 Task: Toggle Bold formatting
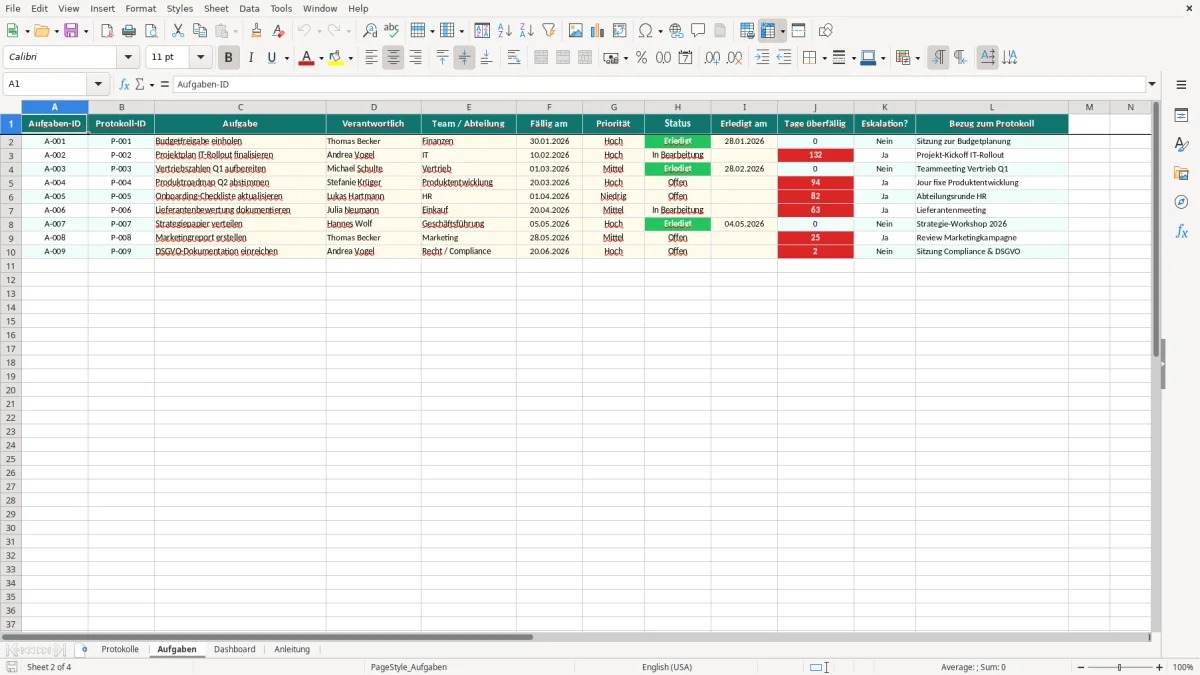(x=229, y=58)
